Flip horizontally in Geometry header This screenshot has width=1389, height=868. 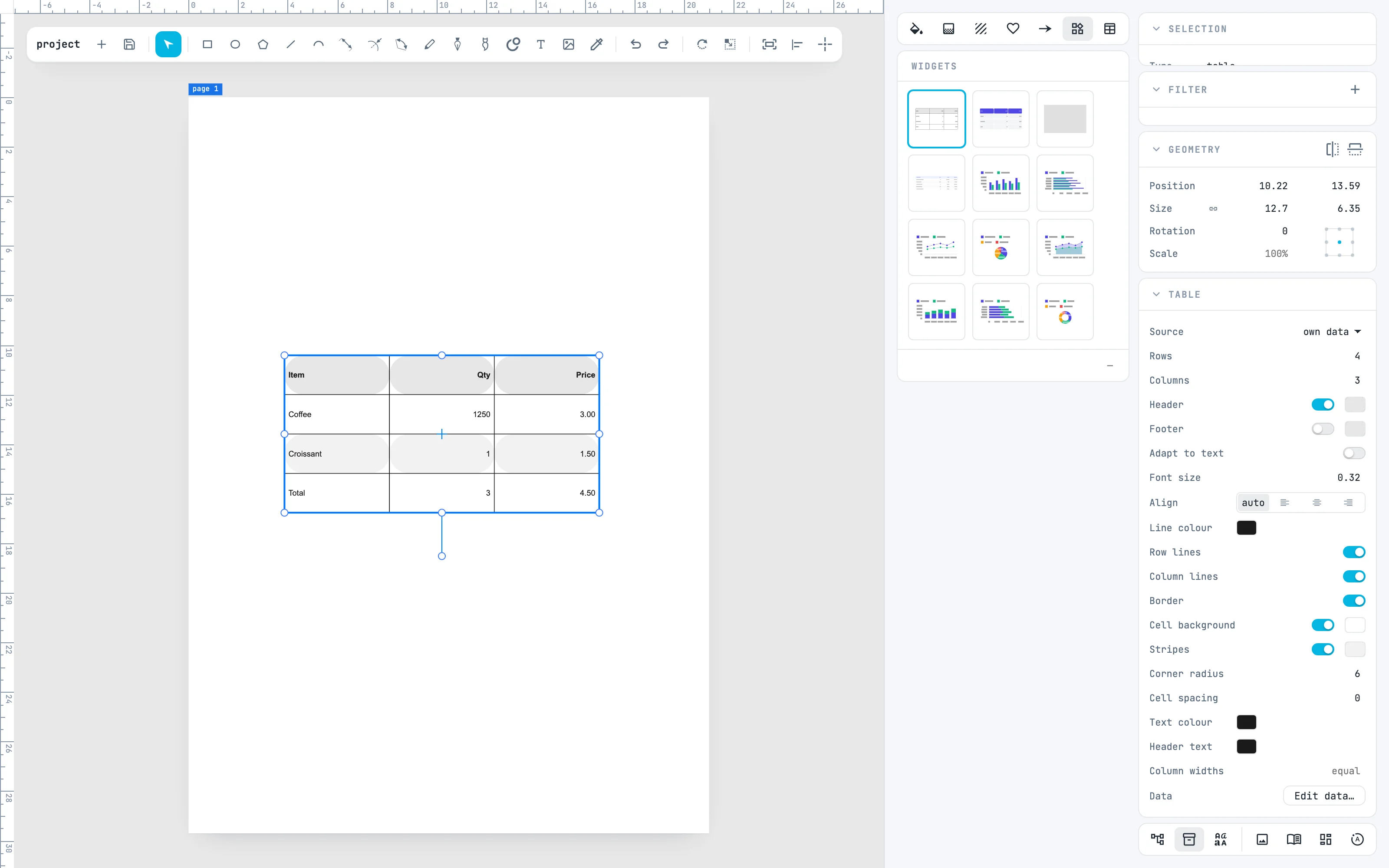(x=1332, y=149)
